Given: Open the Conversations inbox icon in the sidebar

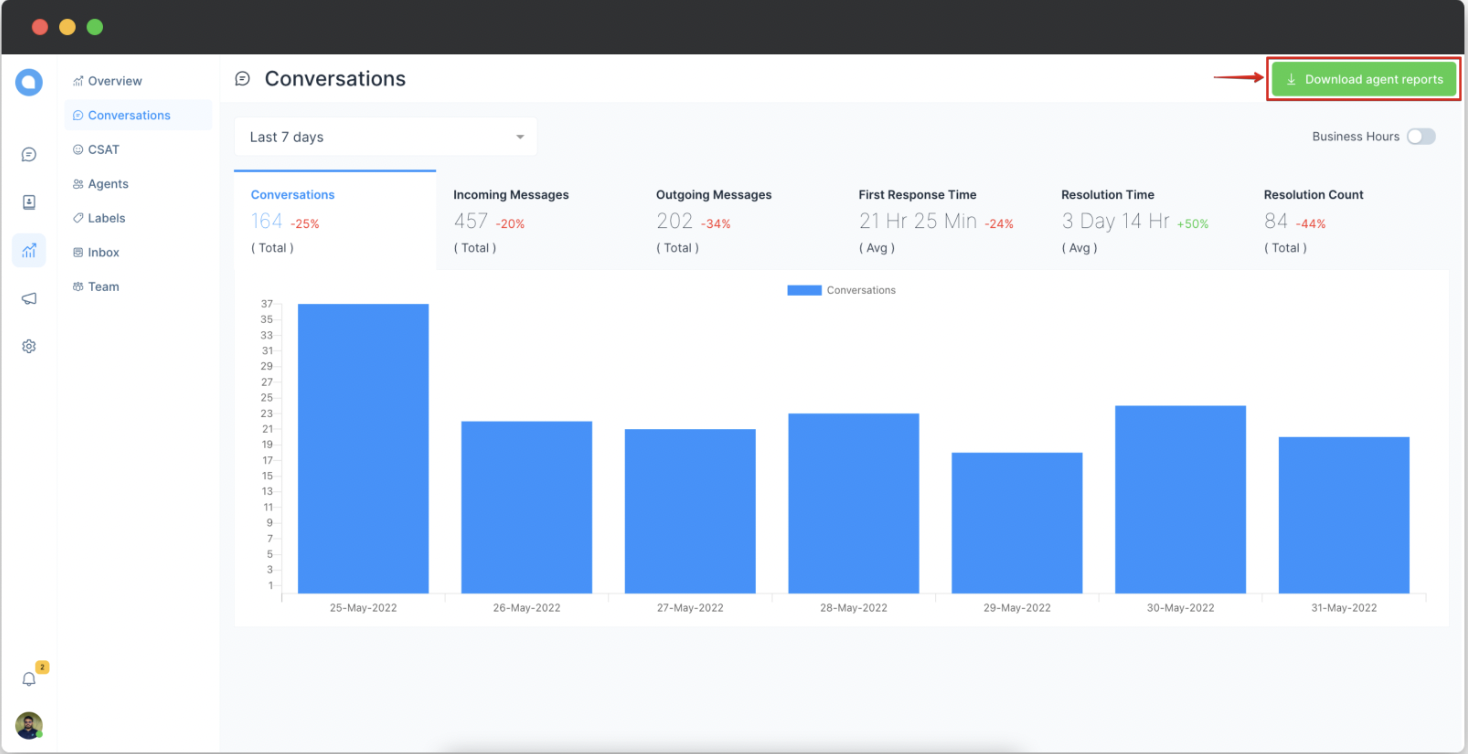Looking at the screenshot, I should [x=29, y=154].
